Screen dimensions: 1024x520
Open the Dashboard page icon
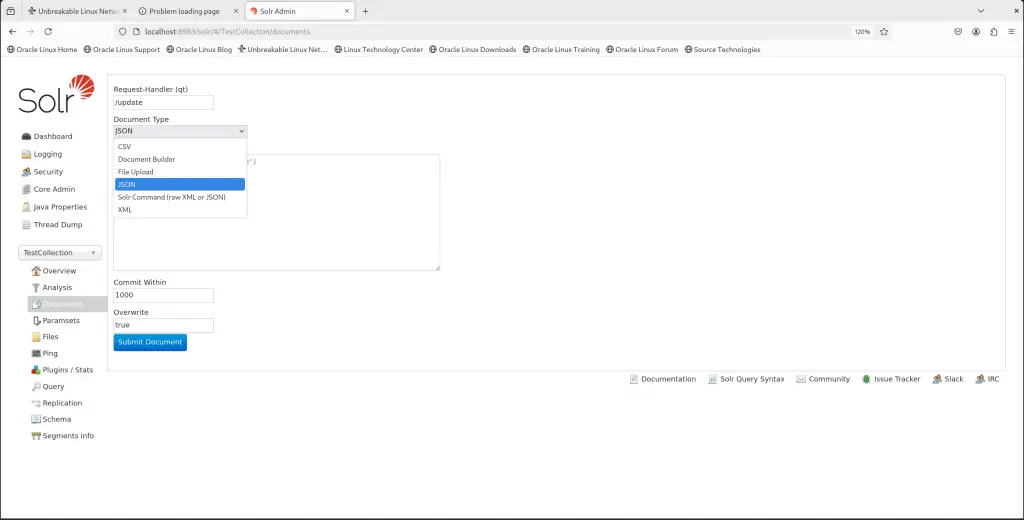(x=26, y=137)
